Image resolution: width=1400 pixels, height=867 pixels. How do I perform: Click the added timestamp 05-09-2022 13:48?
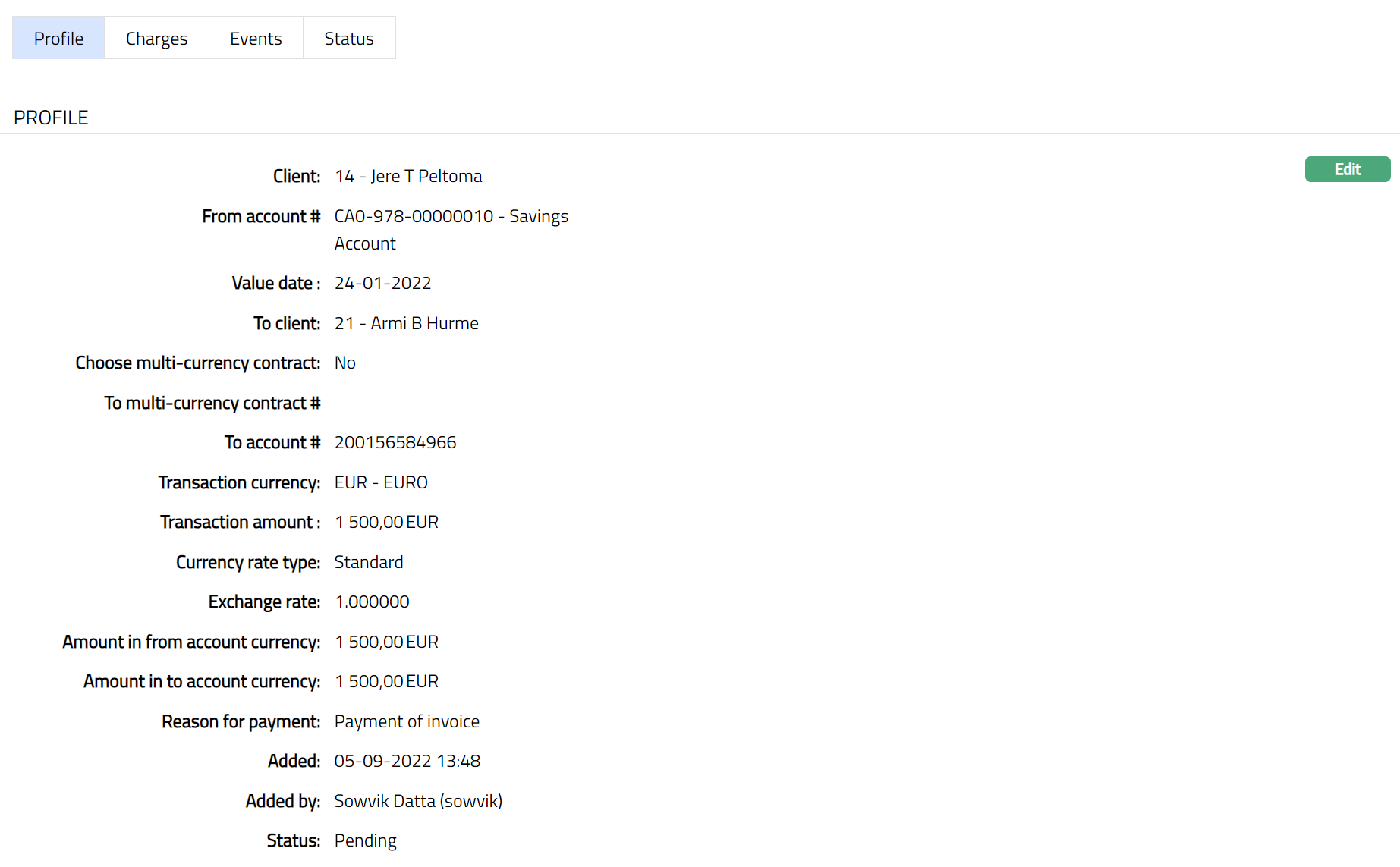[407, 762]
